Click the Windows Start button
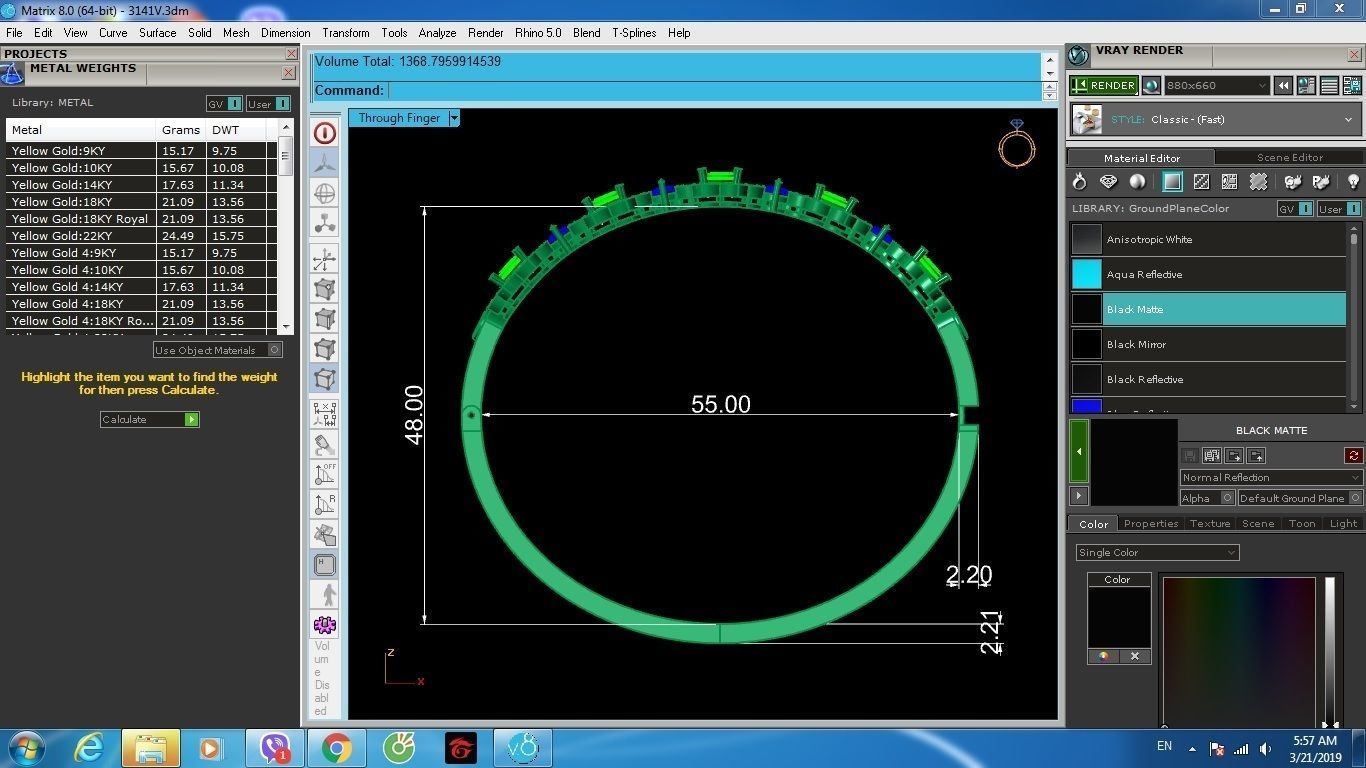 25,748
